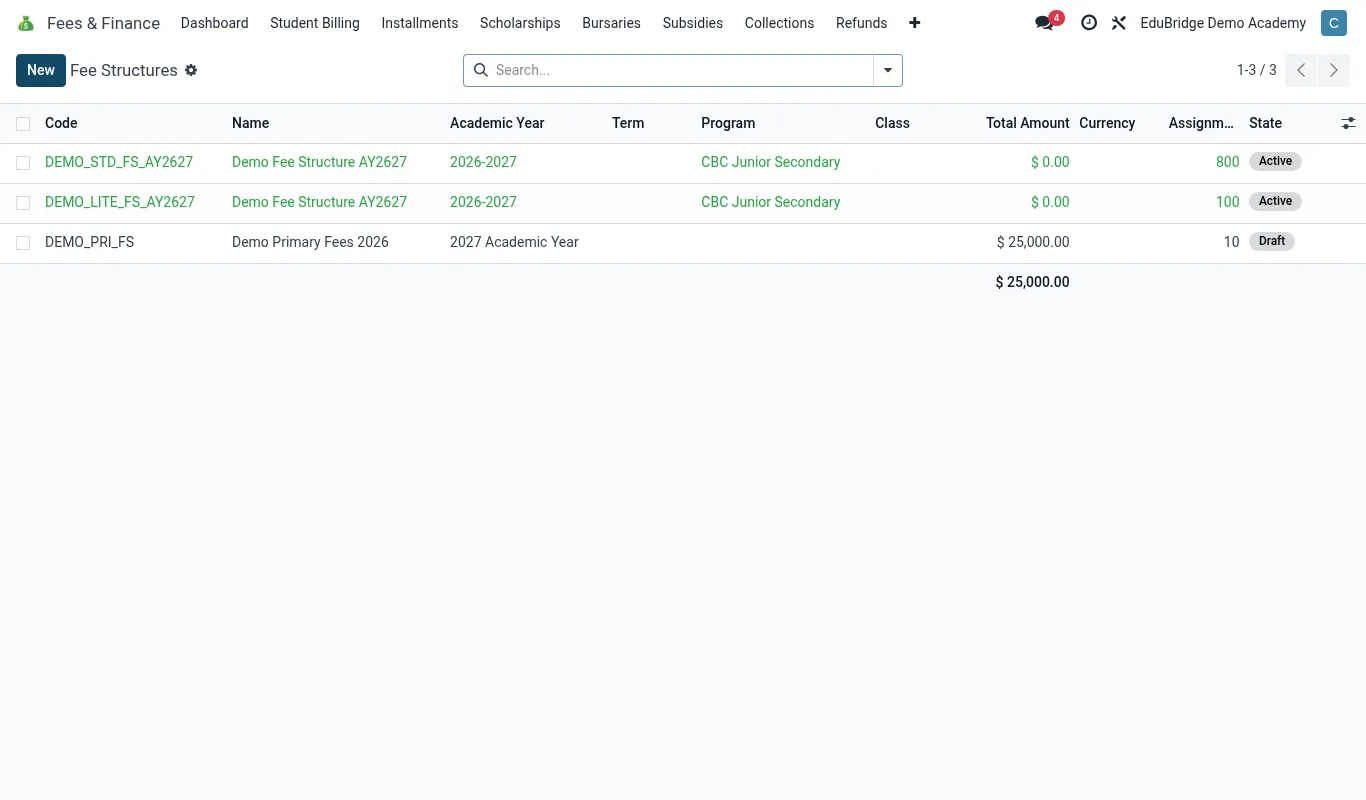1366x800 pixels.
Task: Click 2026-2027 in DEMO_STD_FS_AY2627 row
Action: tap(483, 162)
